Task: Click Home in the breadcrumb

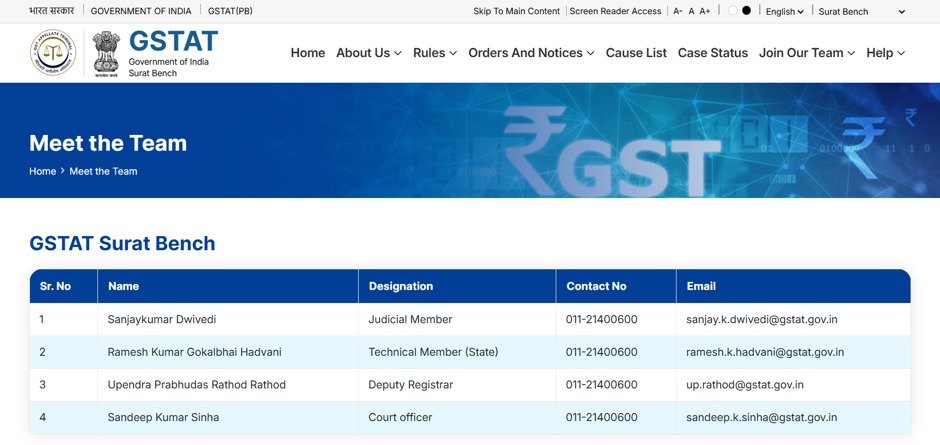Action: 43,172
